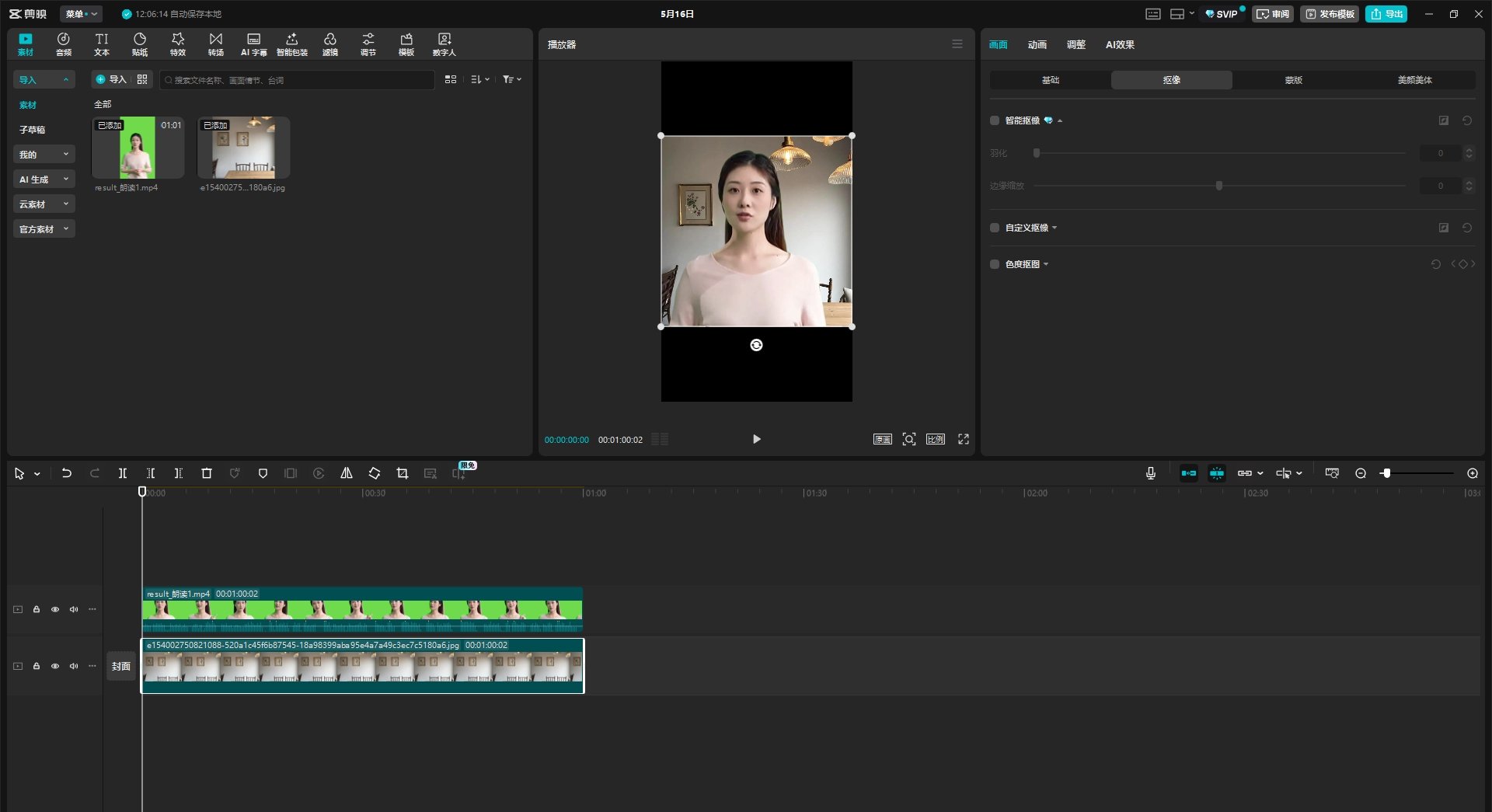Click the horizontal mirror icon in timeline toolbar
The image size is (1492, 812).
click(x=346, y=473)
